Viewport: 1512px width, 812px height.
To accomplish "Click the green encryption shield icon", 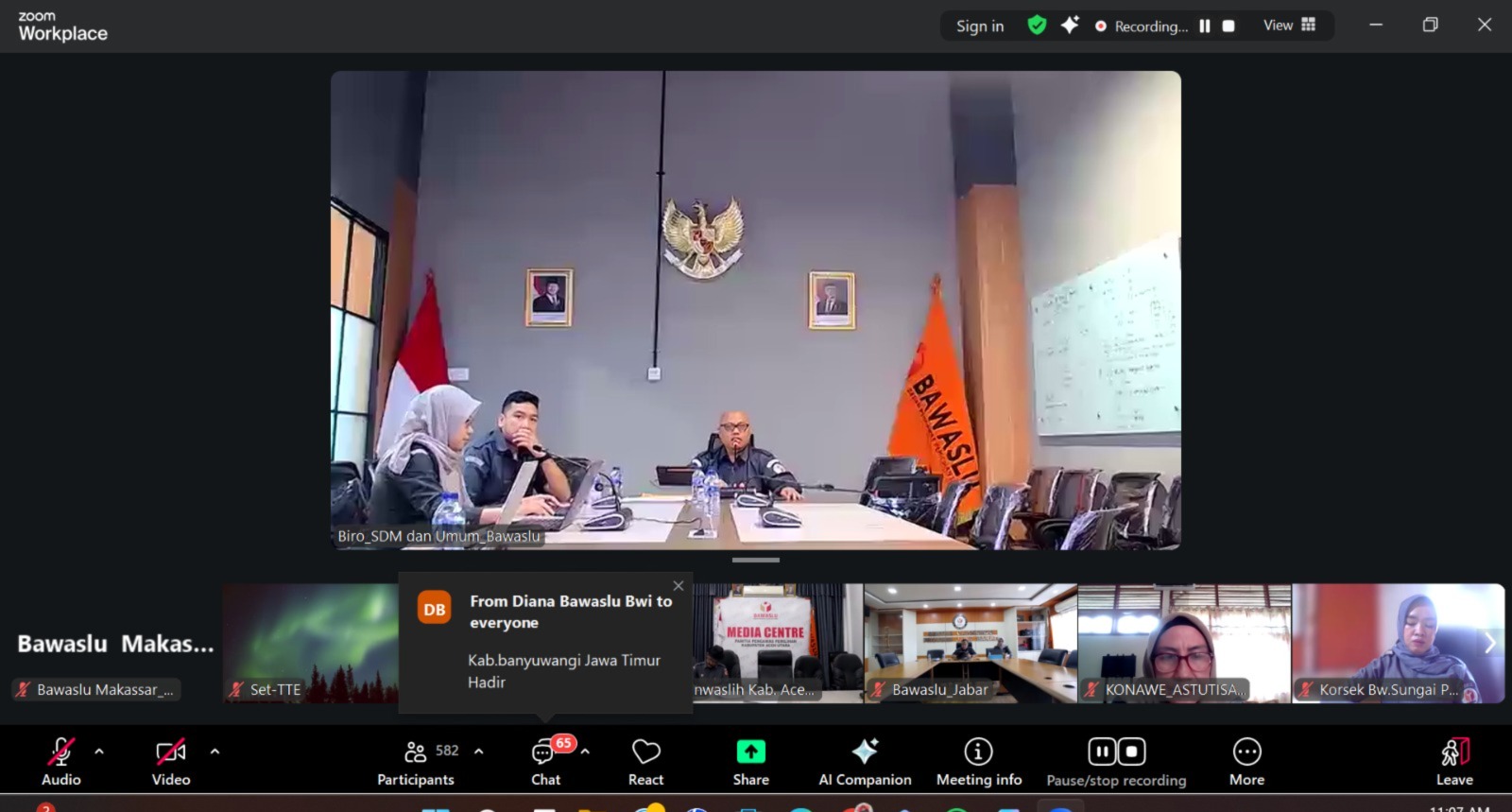I will point(1037,26).
